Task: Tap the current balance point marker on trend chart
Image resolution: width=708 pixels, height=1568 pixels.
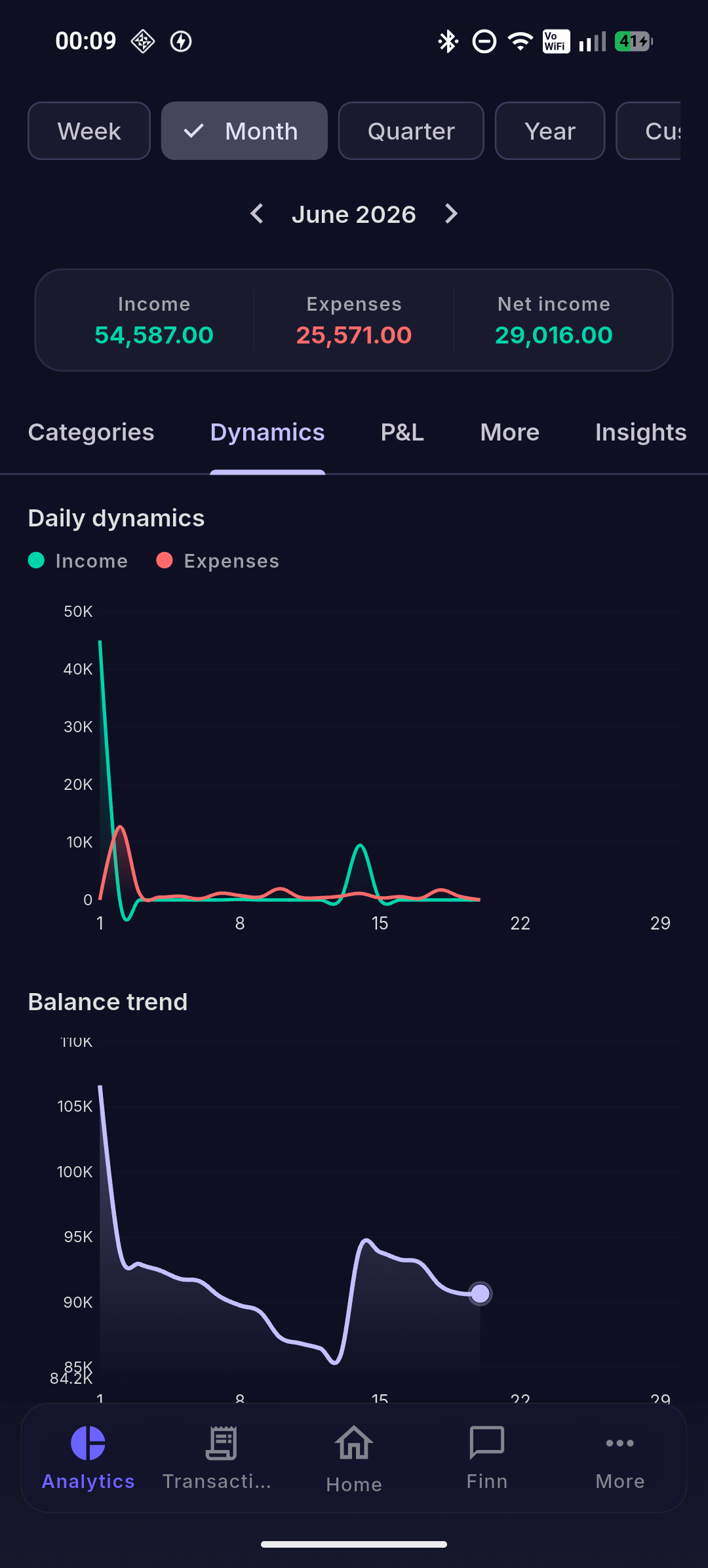Action: click(481, 1293)
